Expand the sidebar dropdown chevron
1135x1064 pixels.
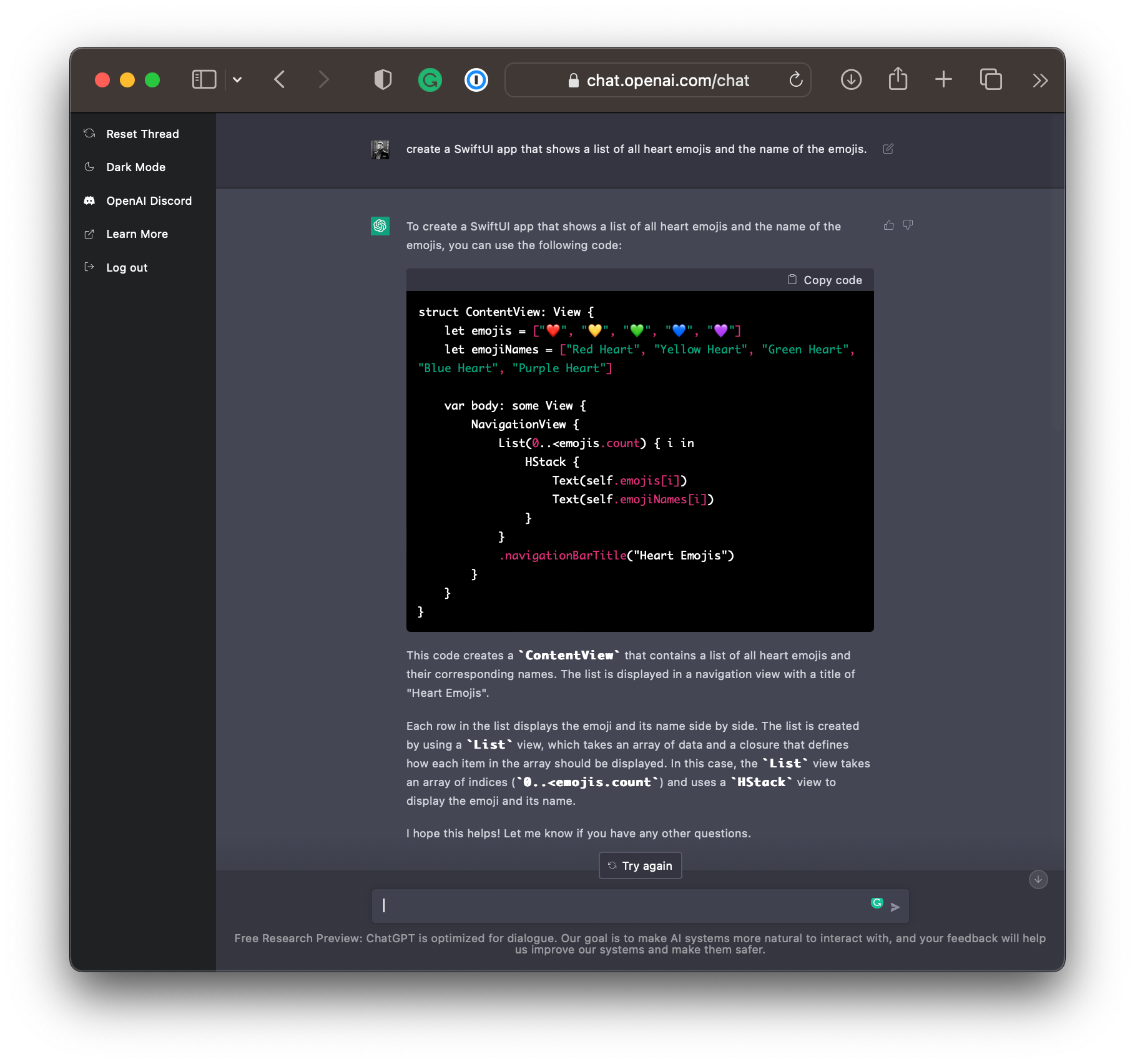pos(237,80)
